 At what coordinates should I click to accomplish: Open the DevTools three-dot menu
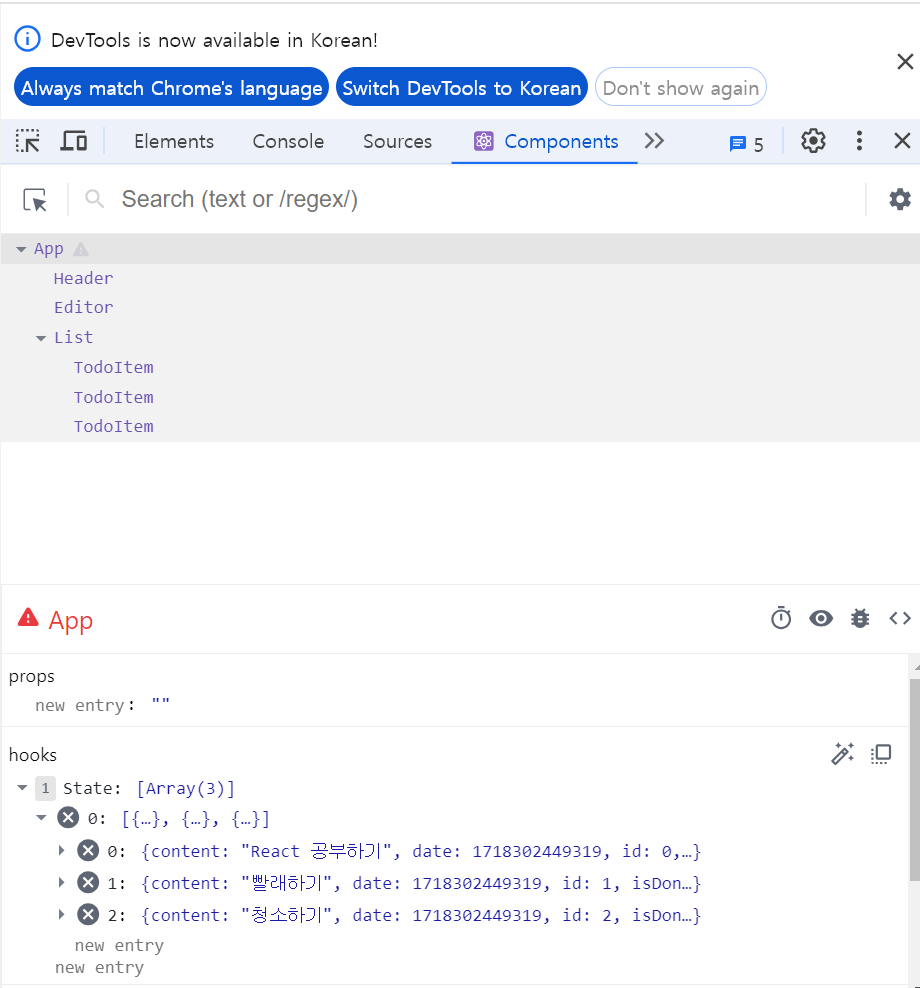859,141
